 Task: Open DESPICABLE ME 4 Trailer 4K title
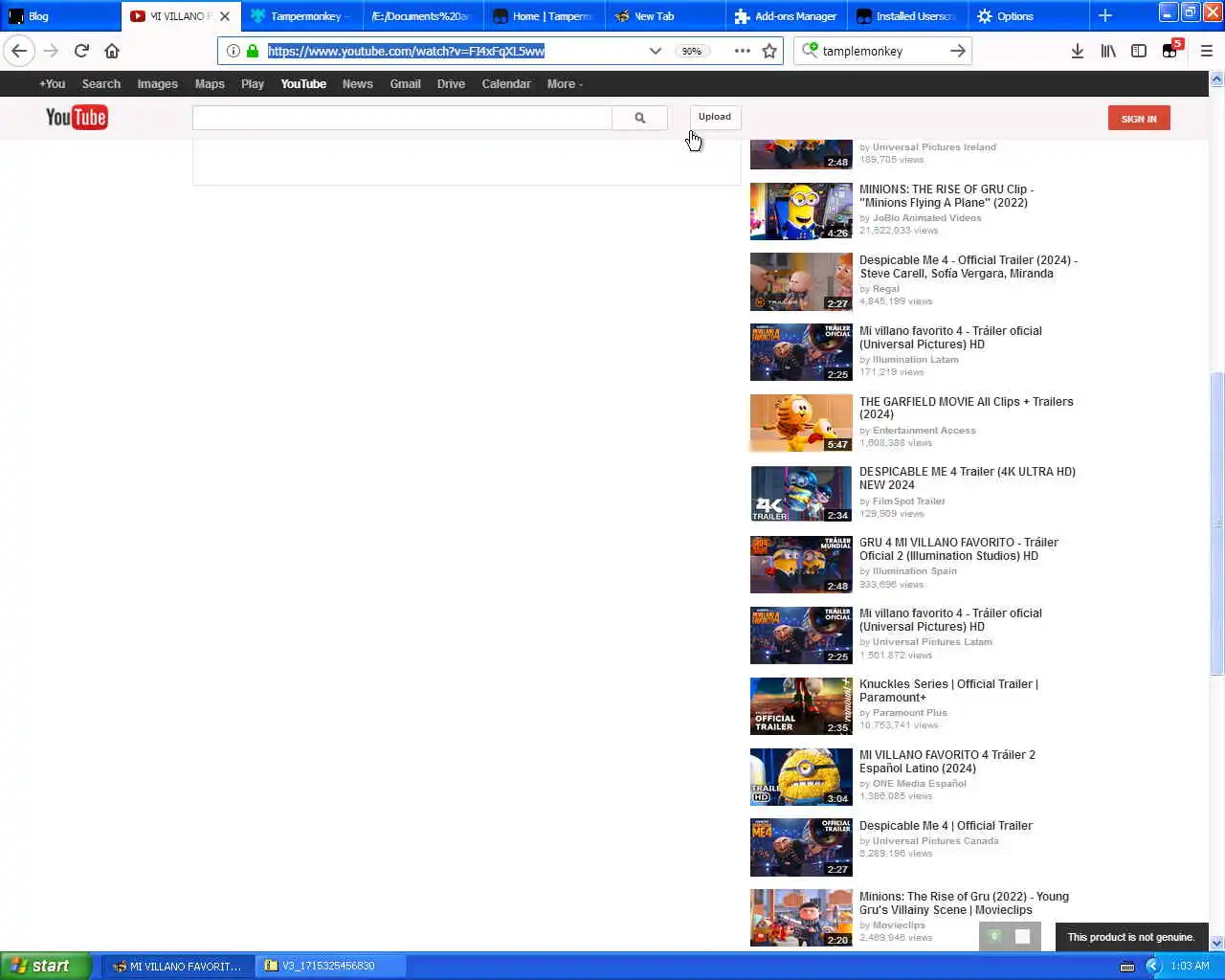click(968, 478)
